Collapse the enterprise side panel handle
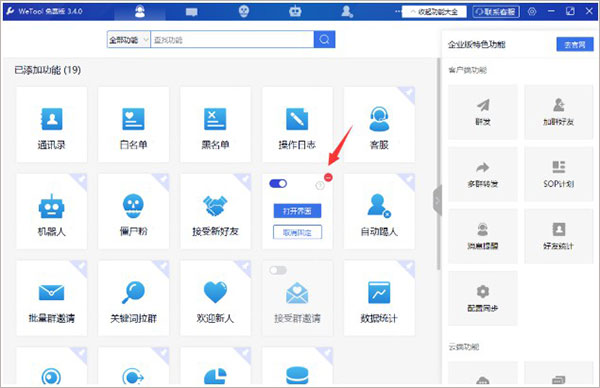The width and height of the screenshot is (600, 388). [x=437, y=200]
